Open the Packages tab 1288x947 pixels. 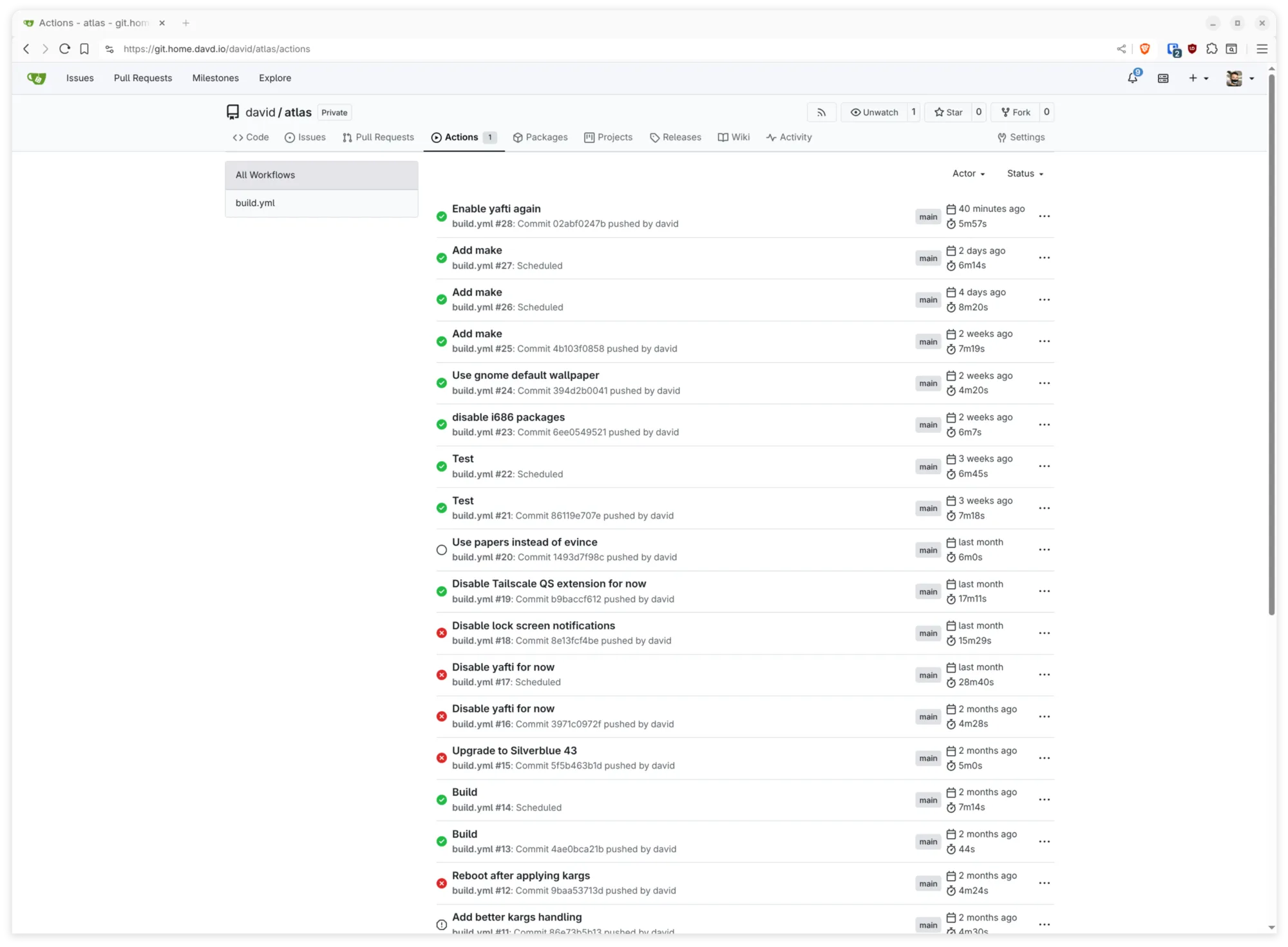541,137
